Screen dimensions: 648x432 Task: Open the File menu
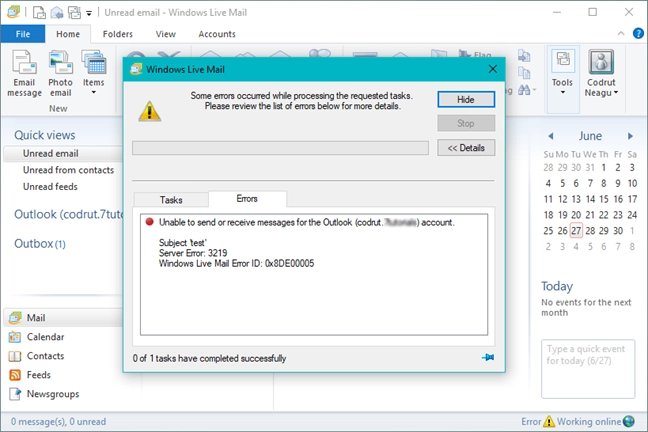coord(23,34)
